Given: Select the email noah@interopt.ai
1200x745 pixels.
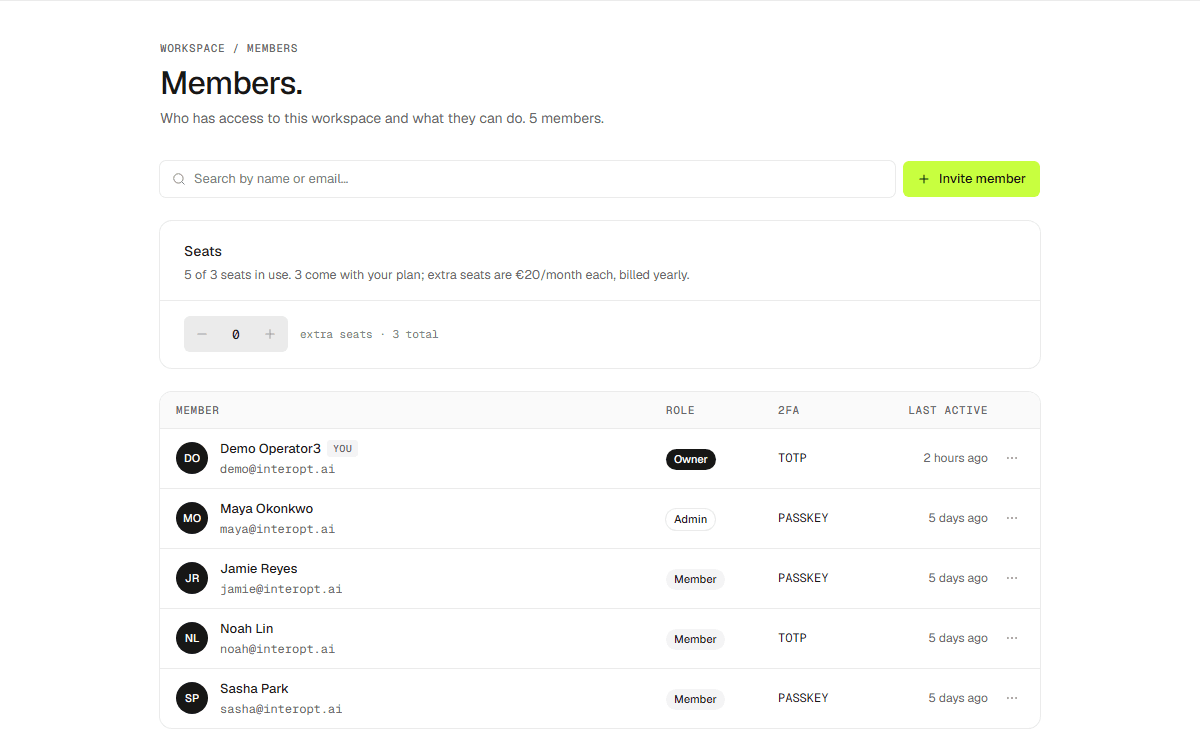Looking at the screenshot, I should [x=277, y=649].
